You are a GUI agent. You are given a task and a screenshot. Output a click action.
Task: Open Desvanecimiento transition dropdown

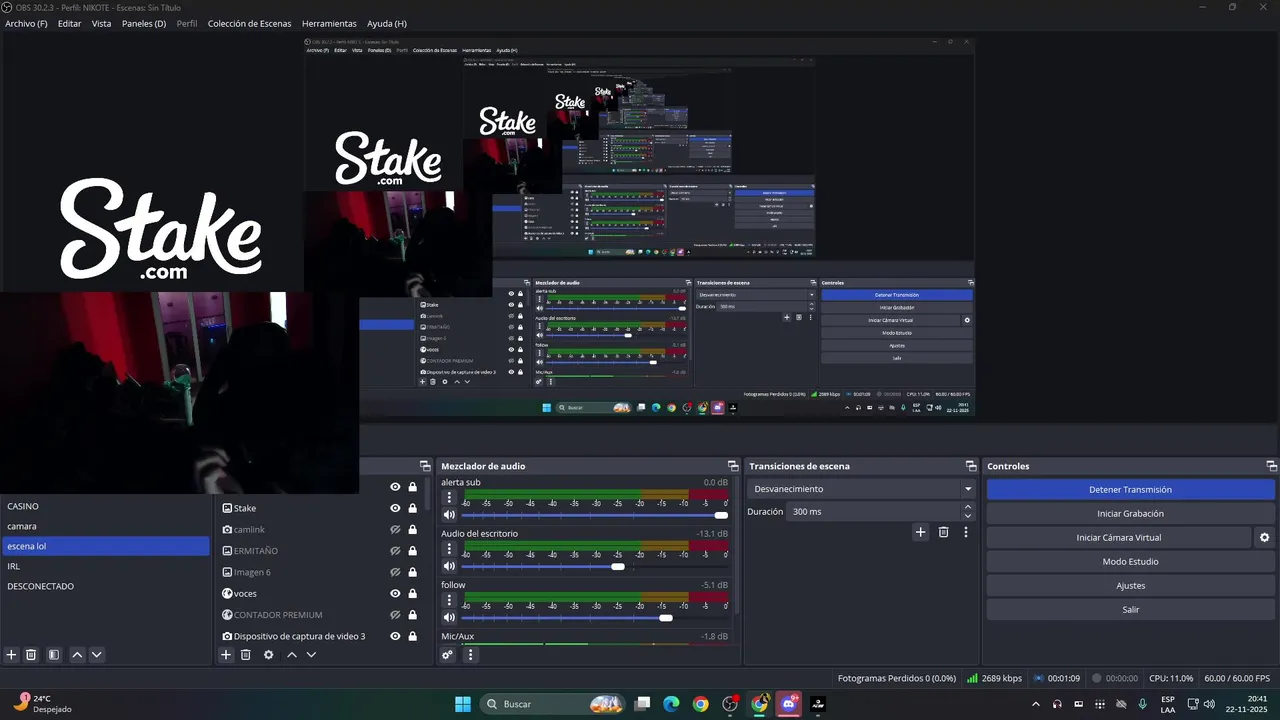point(861,489)
